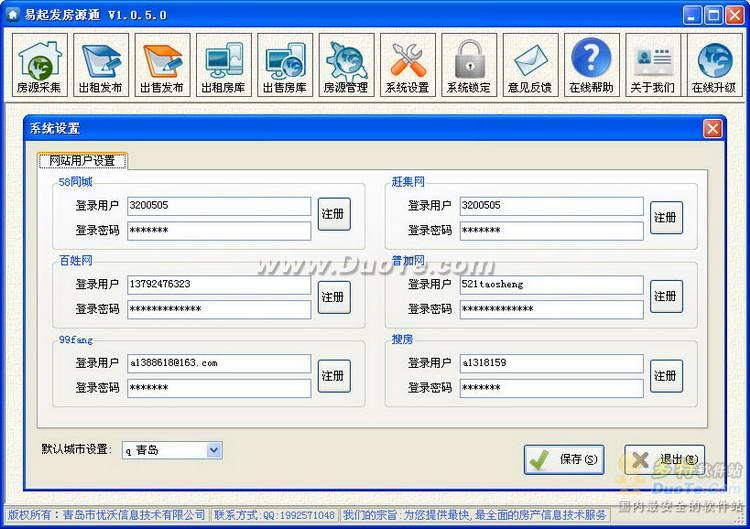The width and height of the screenshot is (750, 529).
Task: Close the 系统设置 dialog
Action: pos(712,129)
